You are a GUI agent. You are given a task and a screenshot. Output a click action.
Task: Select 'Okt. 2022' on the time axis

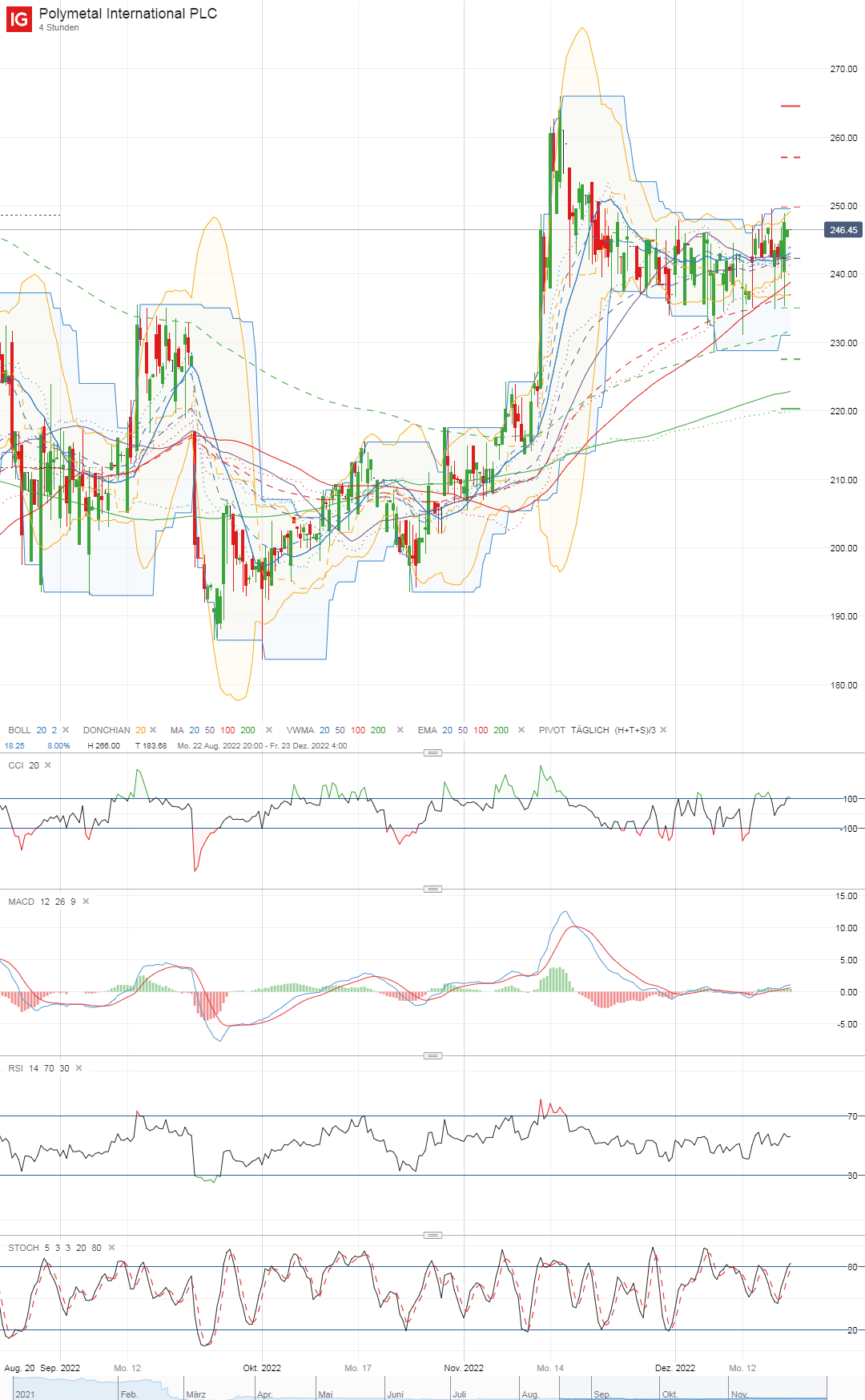coord(262,1368)
